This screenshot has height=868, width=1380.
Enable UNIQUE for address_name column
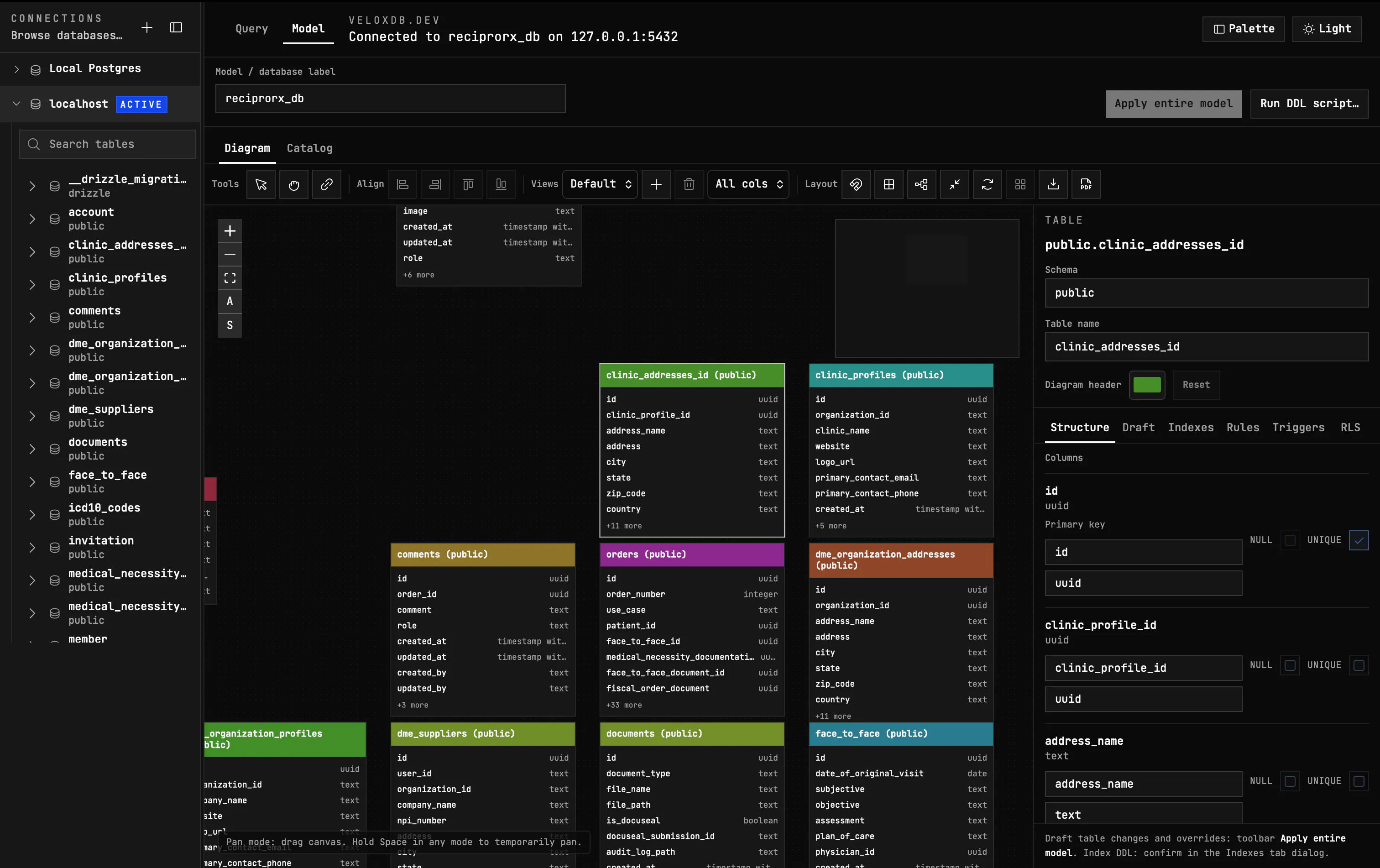click(1359, 781)
